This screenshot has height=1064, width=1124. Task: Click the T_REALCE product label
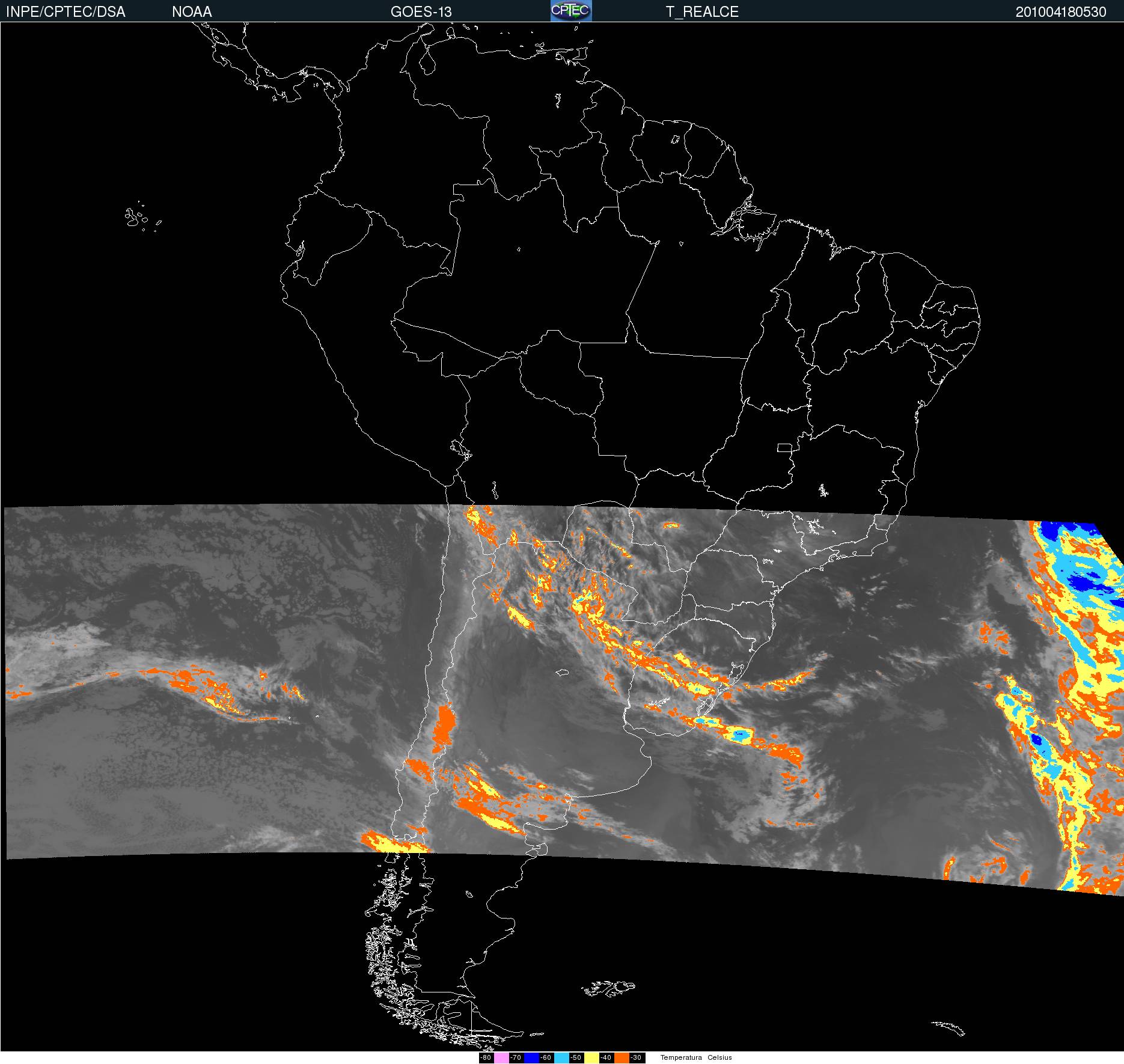click(x=702, y=12)
